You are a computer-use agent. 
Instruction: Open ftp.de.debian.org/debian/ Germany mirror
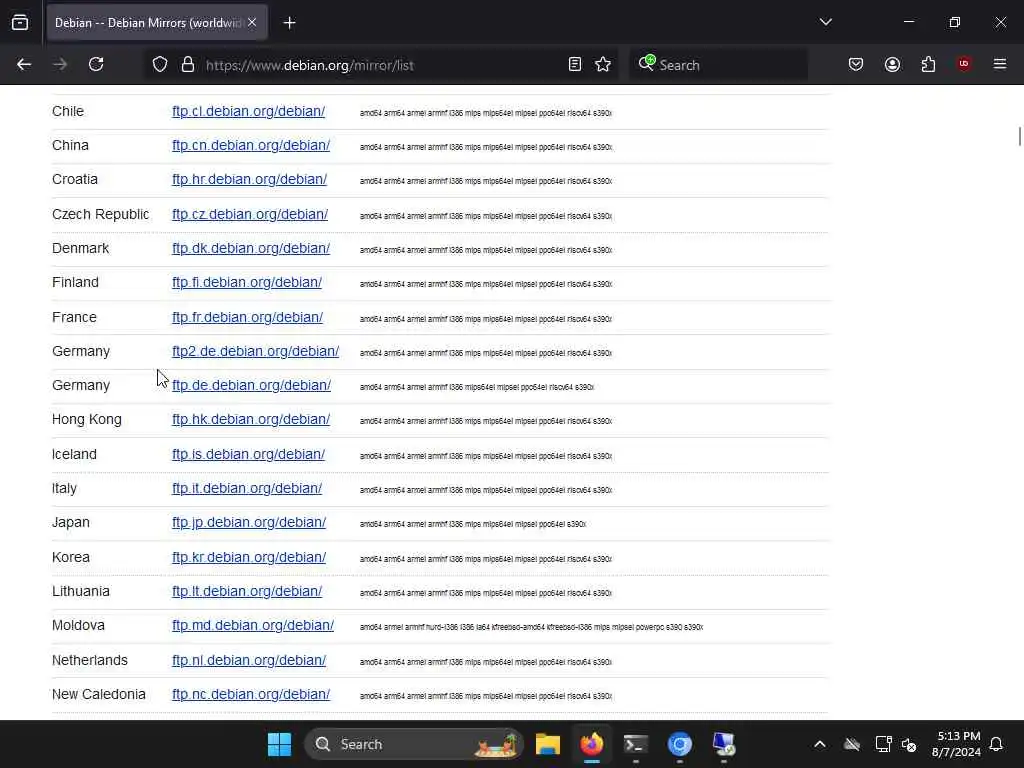(251, 385)
